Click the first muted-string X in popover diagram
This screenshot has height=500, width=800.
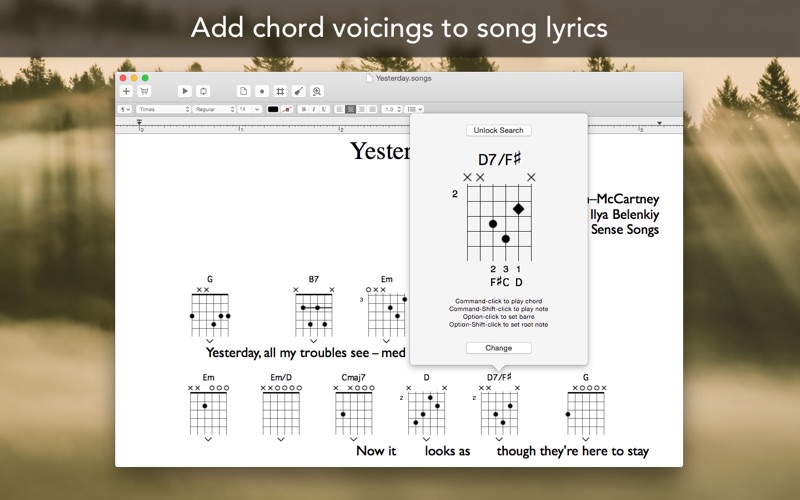467,177
